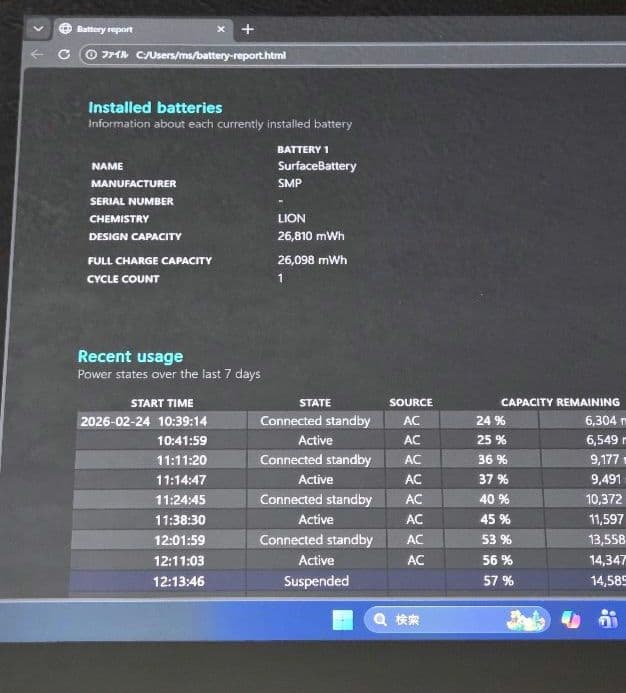Select the 11:24:45 start time cell
The image size is (626, 693).
pyautogui.click(x=180, y=500)
